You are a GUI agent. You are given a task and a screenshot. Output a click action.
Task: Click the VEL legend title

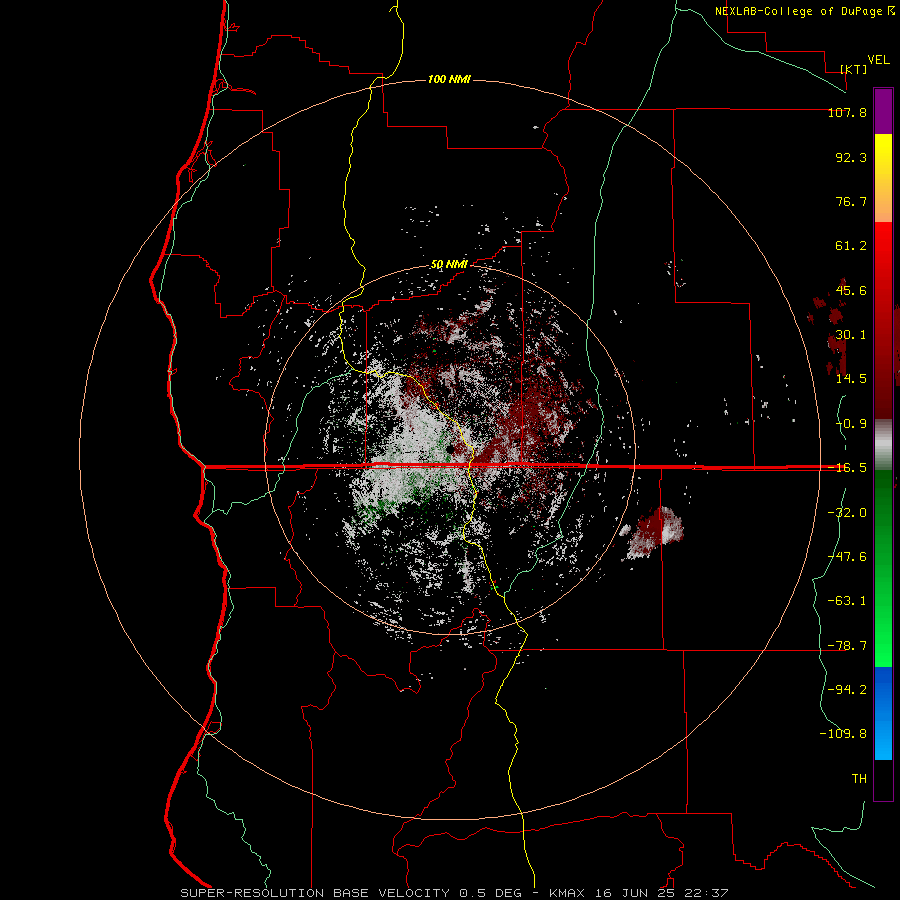tap(878, 60)
